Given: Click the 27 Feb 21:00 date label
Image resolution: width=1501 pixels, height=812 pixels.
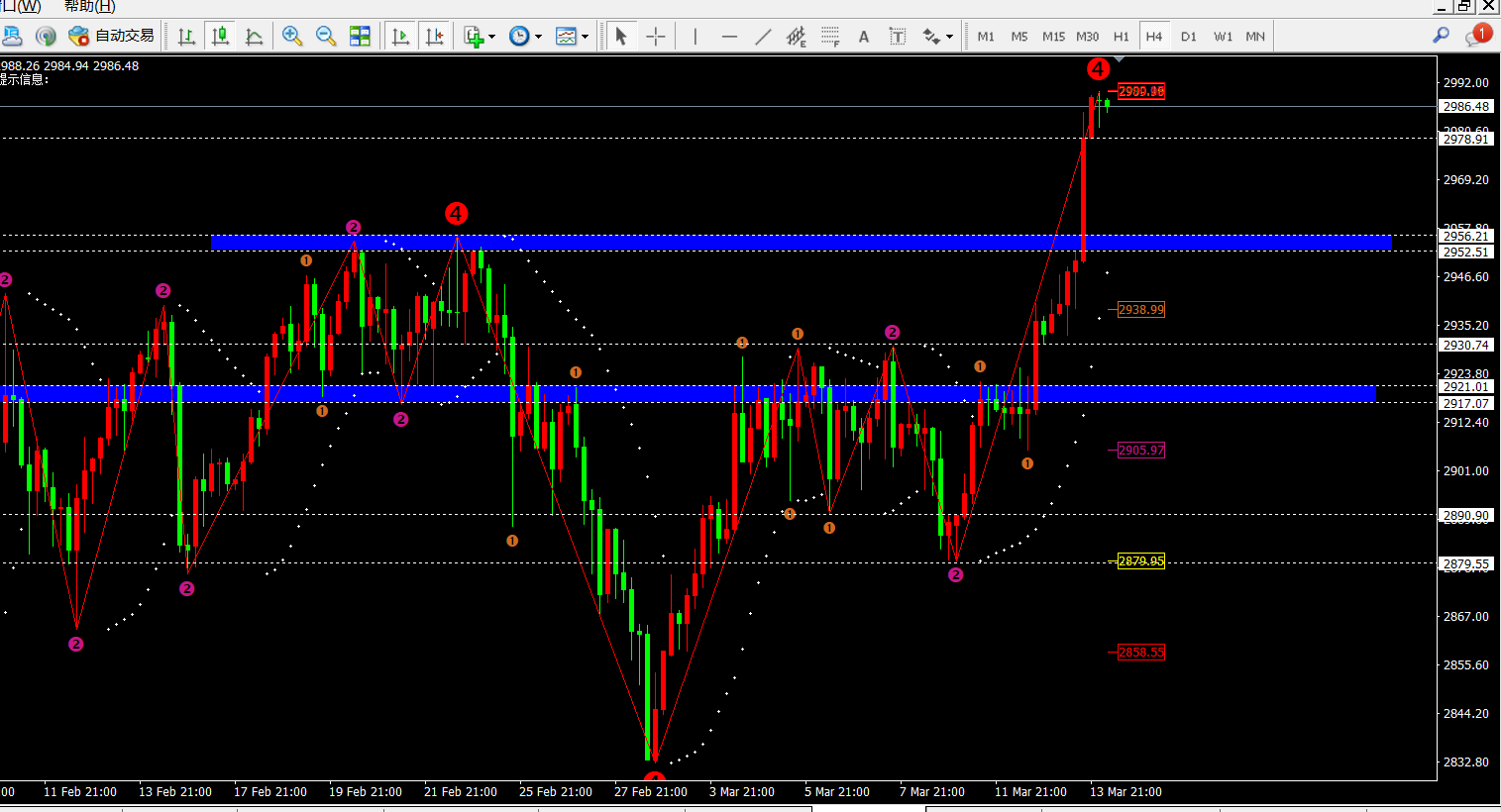Looking at the screenshot, I should point(651,792).
